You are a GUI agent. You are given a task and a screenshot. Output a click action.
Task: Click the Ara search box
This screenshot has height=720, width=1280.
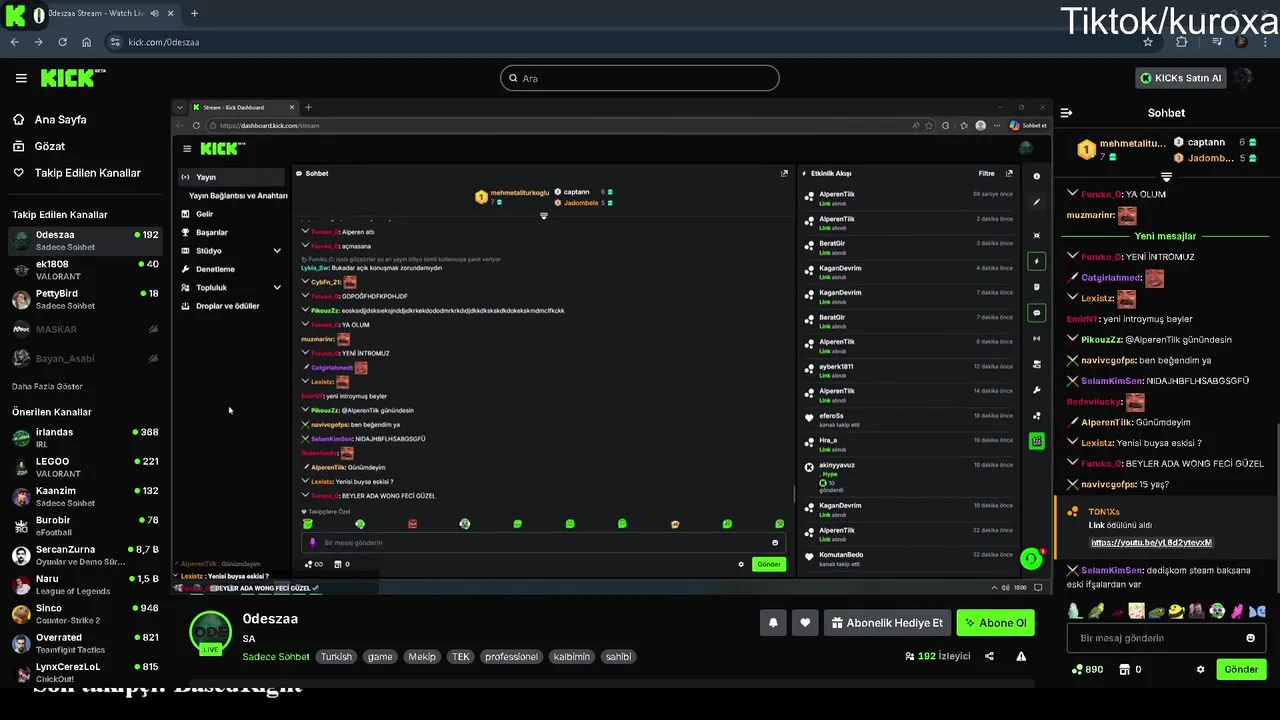tap(640, 78)
